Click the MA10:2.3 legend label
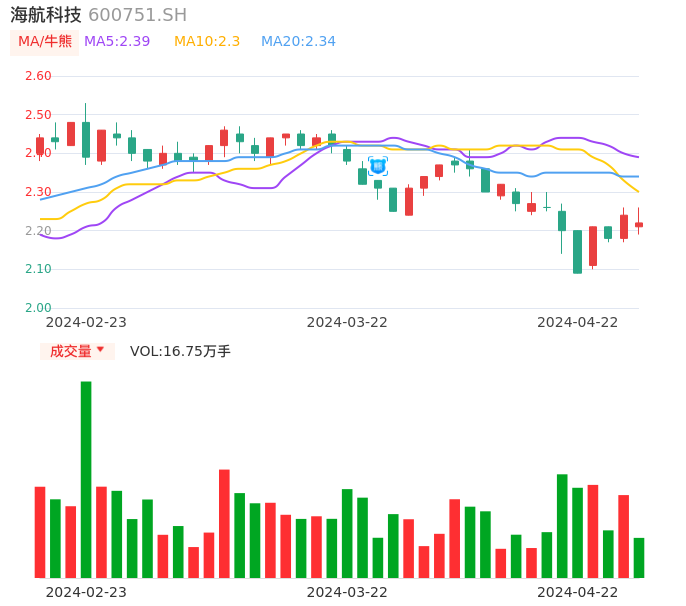 pyautogui.click(x=207, y=42)
